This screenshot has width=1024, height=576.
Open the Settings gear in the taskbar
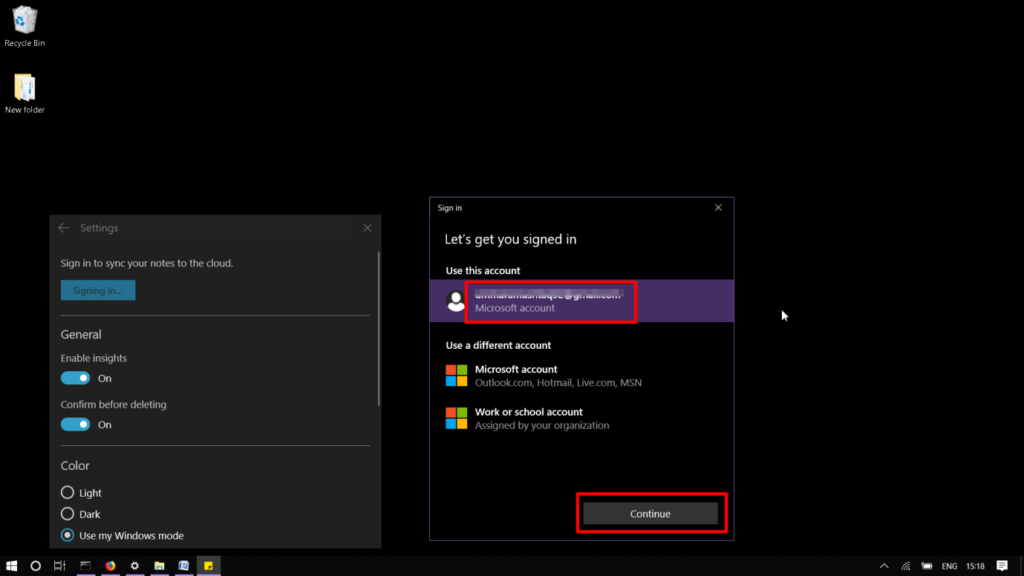coord(135,566)
